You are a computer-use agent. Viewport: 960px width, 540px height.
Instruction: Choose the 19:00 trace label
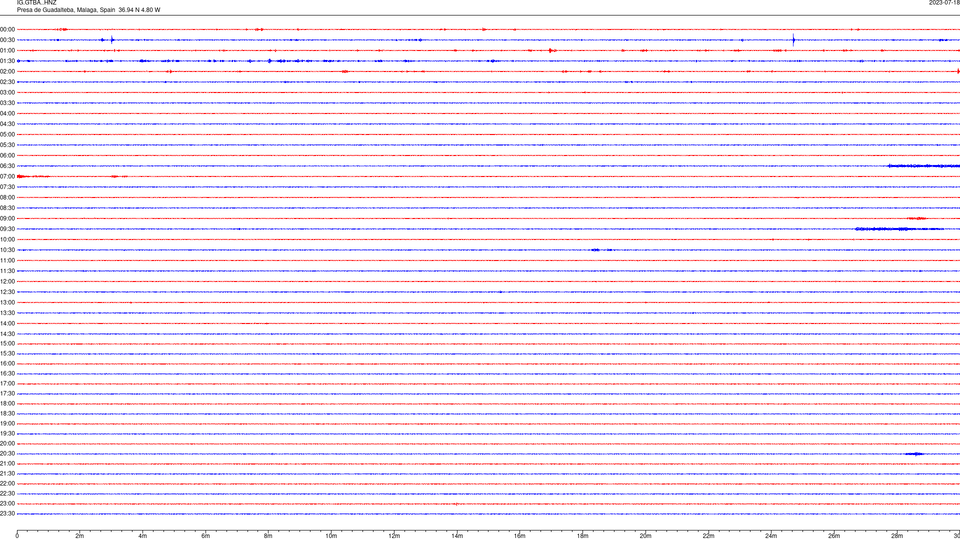(x=7, y=424)
